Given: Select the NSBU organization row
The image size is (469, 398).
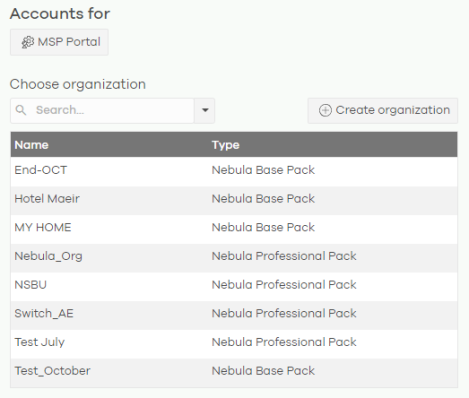Looking at the screenshot, I should tap(234, 285).
